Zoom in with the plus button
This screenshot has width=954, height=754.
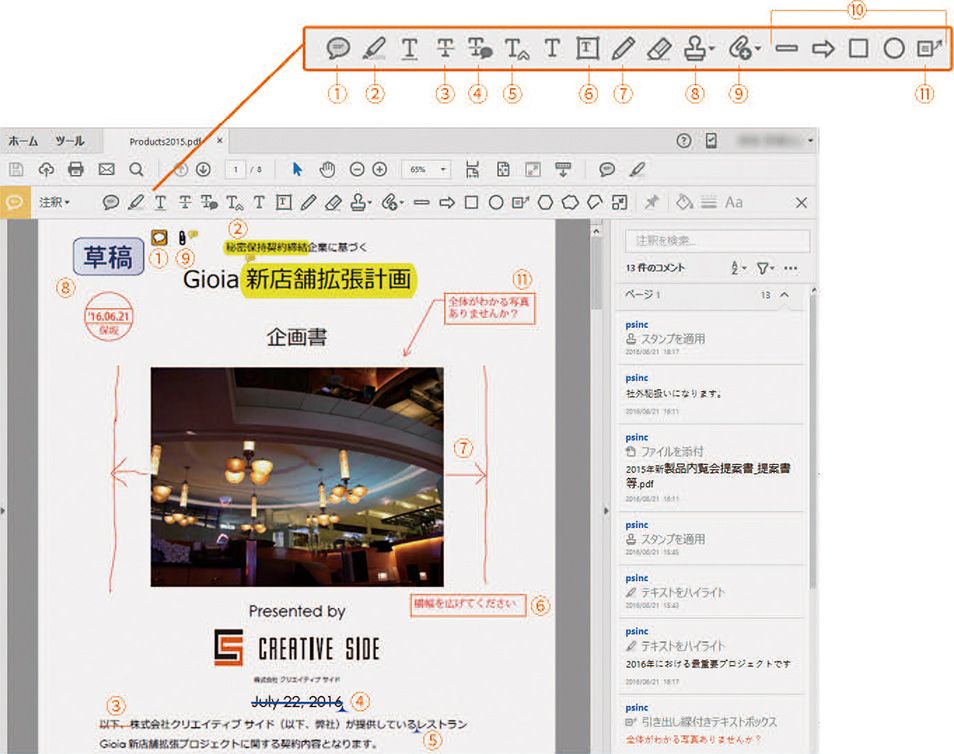pos(380,170)
